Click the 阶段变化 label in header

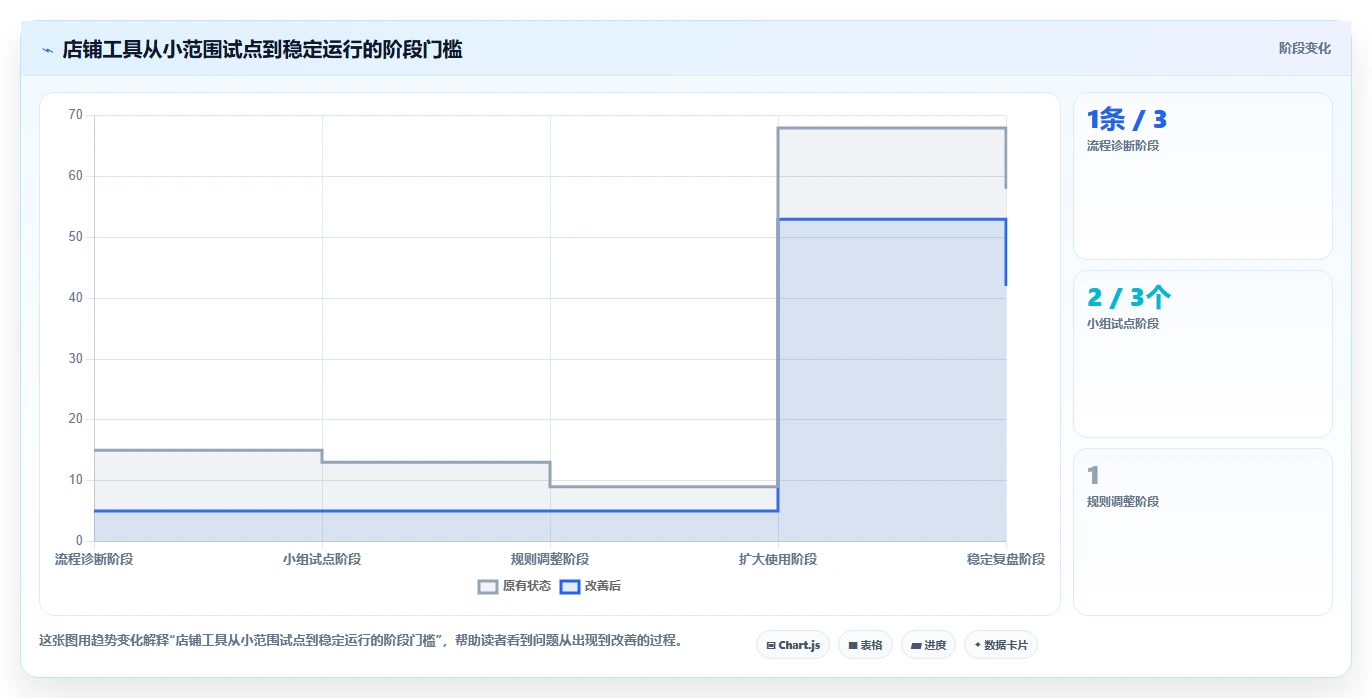[1304, 48]
